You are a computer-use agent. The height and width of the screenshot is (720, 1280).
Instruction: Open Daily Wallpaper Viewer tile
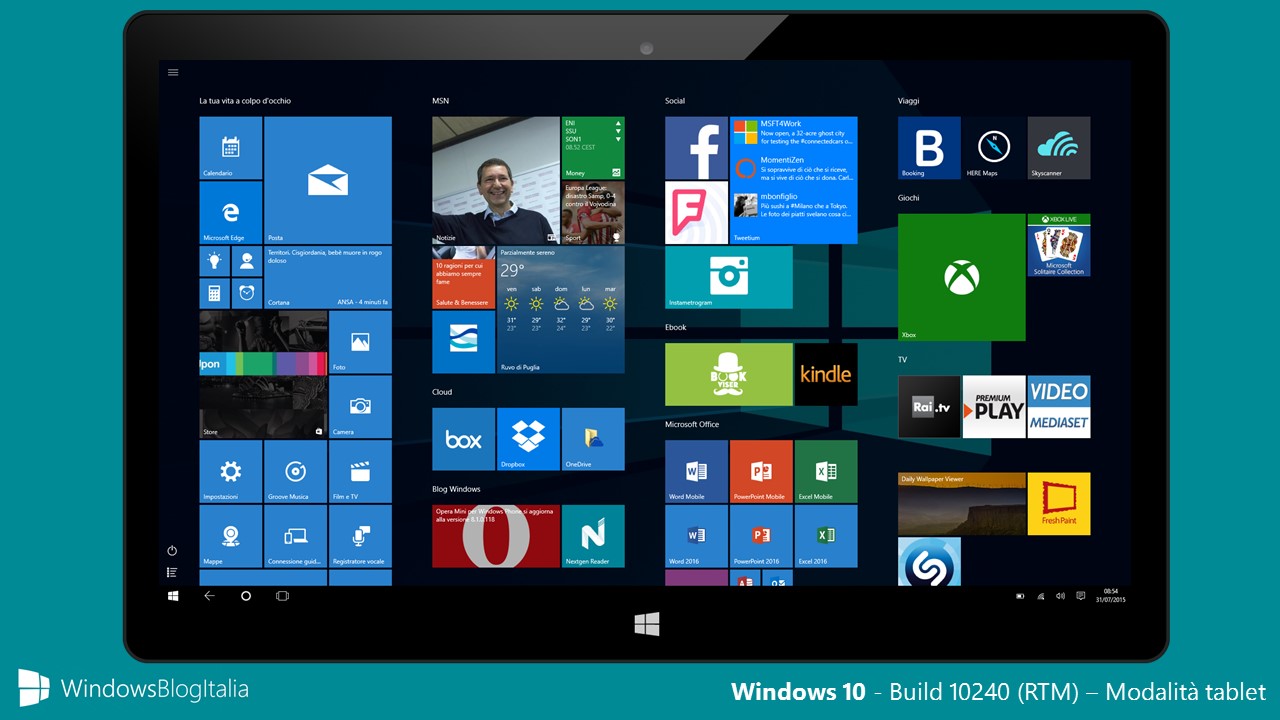(962, 504)
